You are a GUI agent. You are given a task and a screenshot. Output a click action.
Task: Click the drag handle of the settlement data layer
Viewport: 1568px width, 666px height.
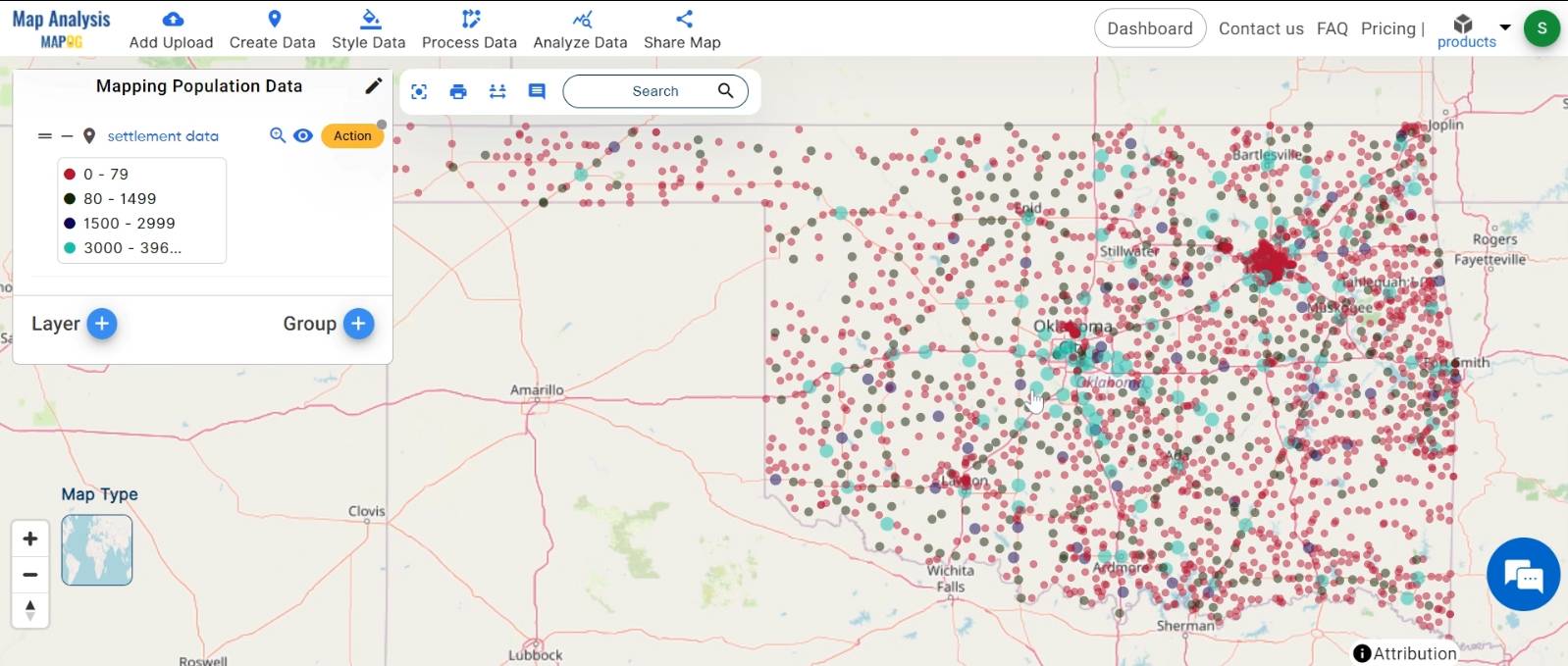(44, 136)
